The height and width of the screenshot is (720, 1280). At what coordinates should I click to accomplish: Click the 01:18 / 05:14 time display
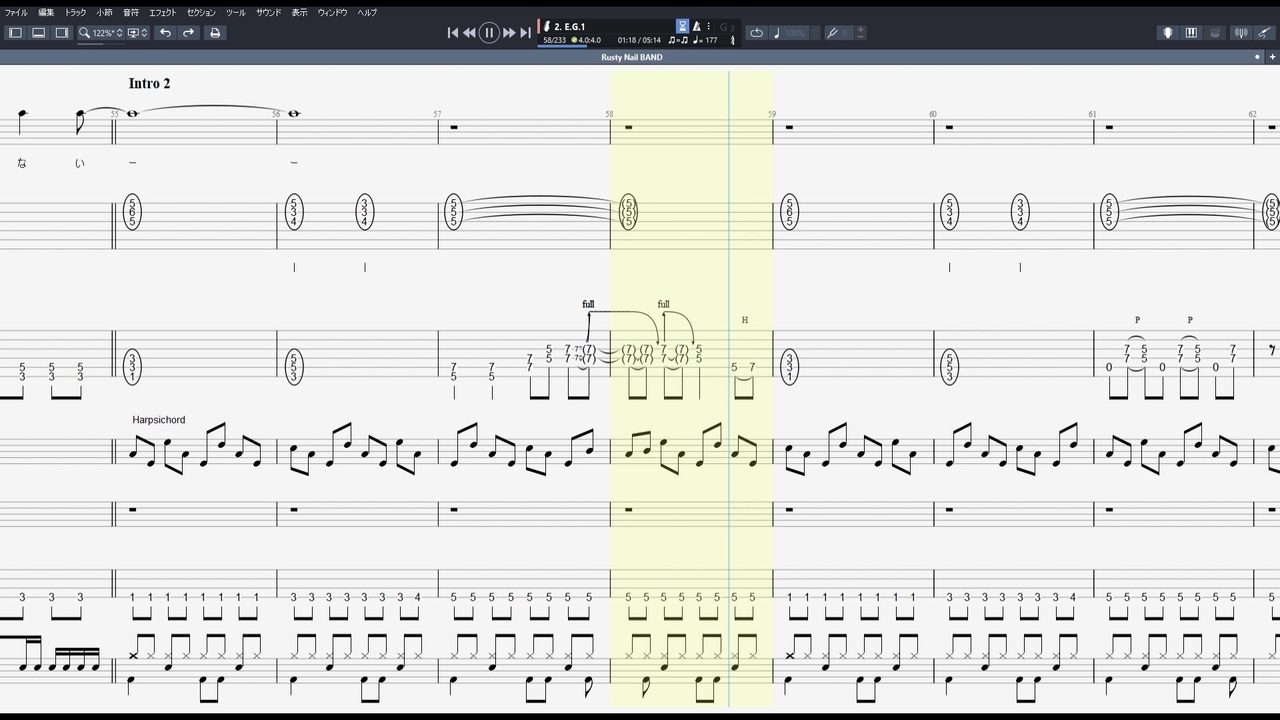tap(639, 40)
